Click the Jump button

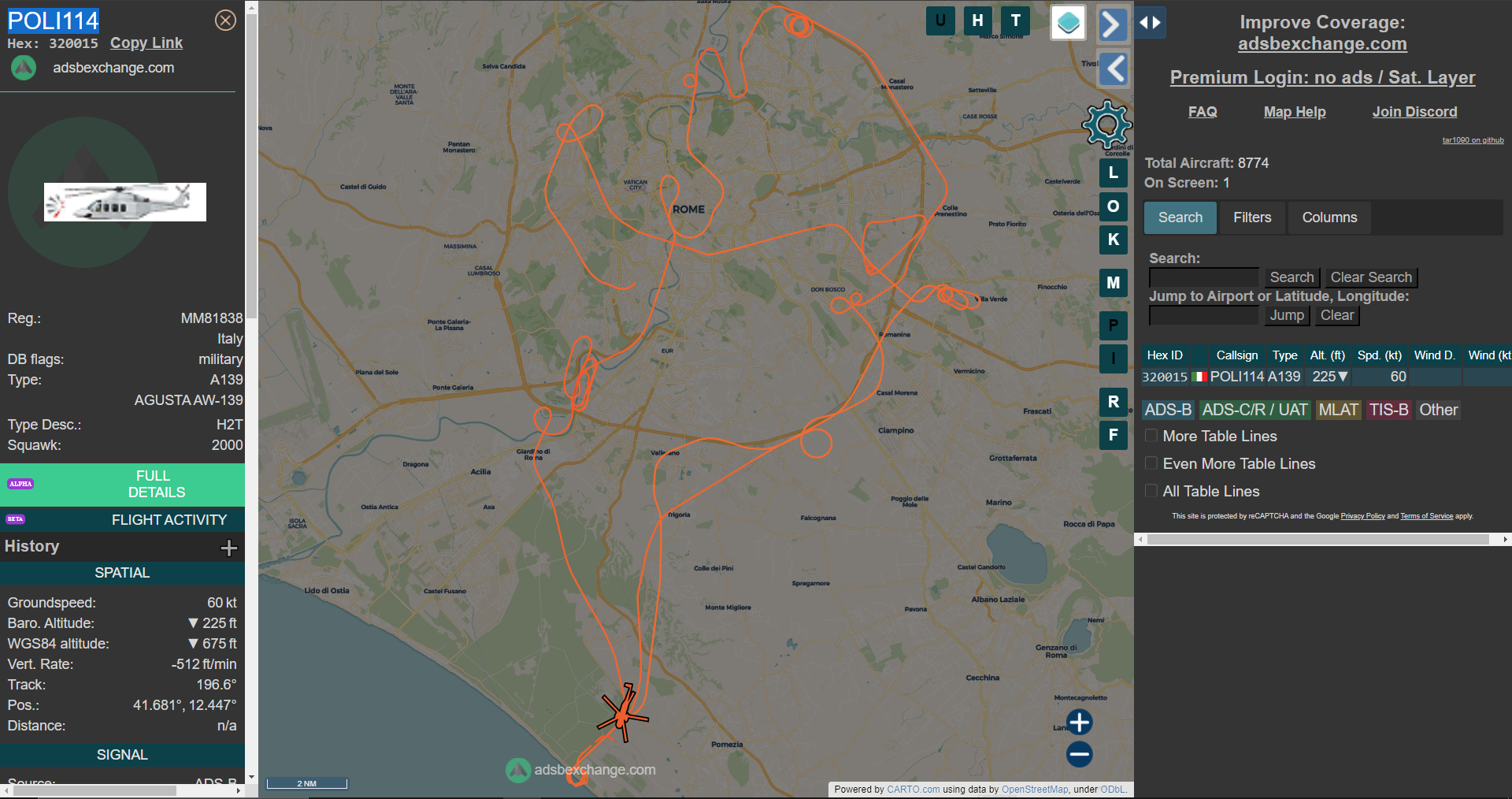(1287, 315)
